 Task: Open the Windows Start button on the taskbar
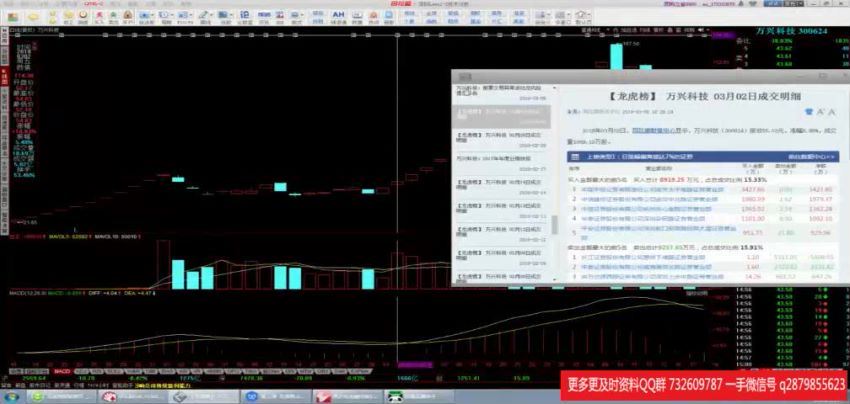click(12, 395)
